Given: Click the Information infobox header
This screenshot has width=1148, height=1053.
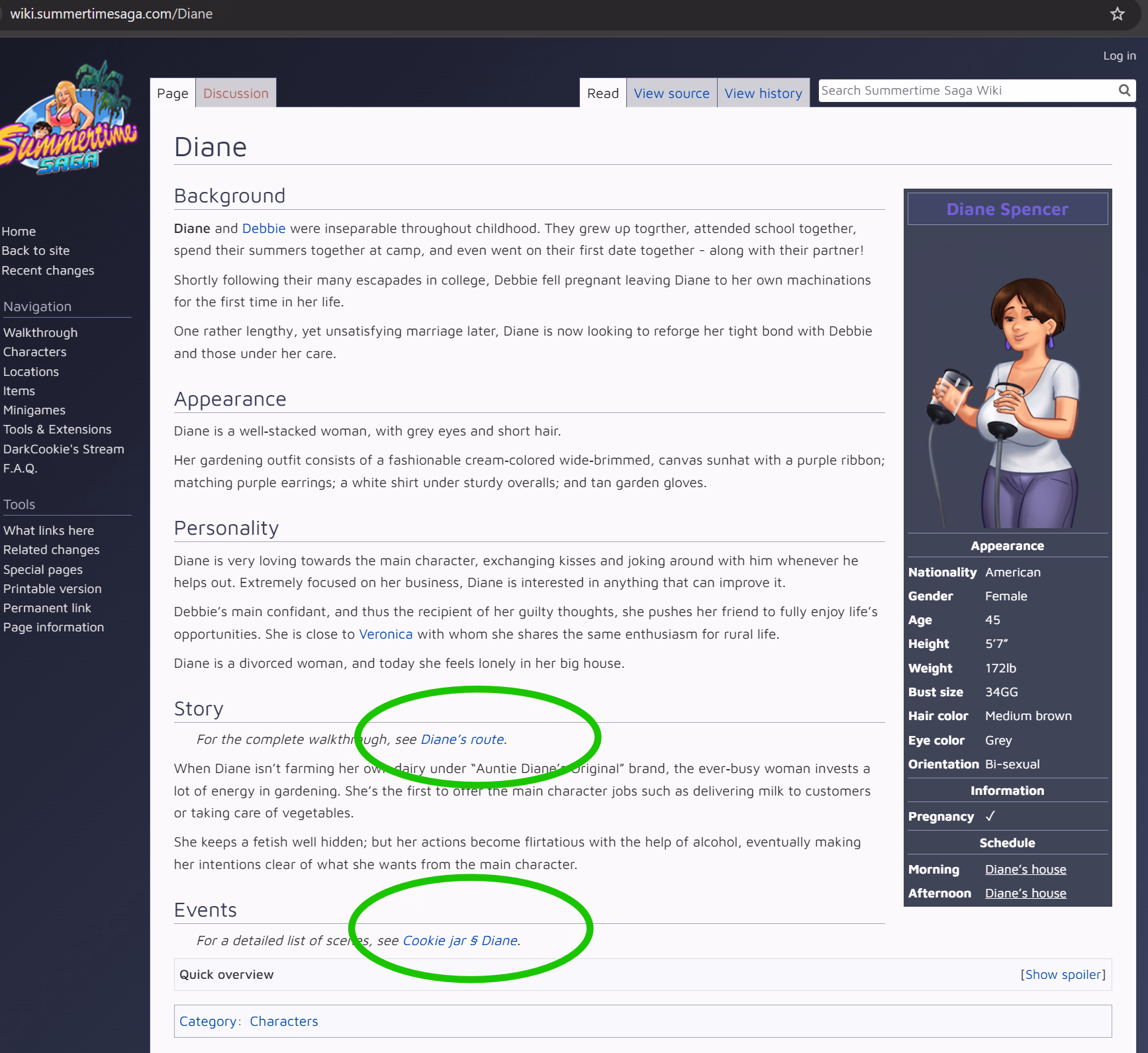Looking at the screenshot, I should (1007, 791).
